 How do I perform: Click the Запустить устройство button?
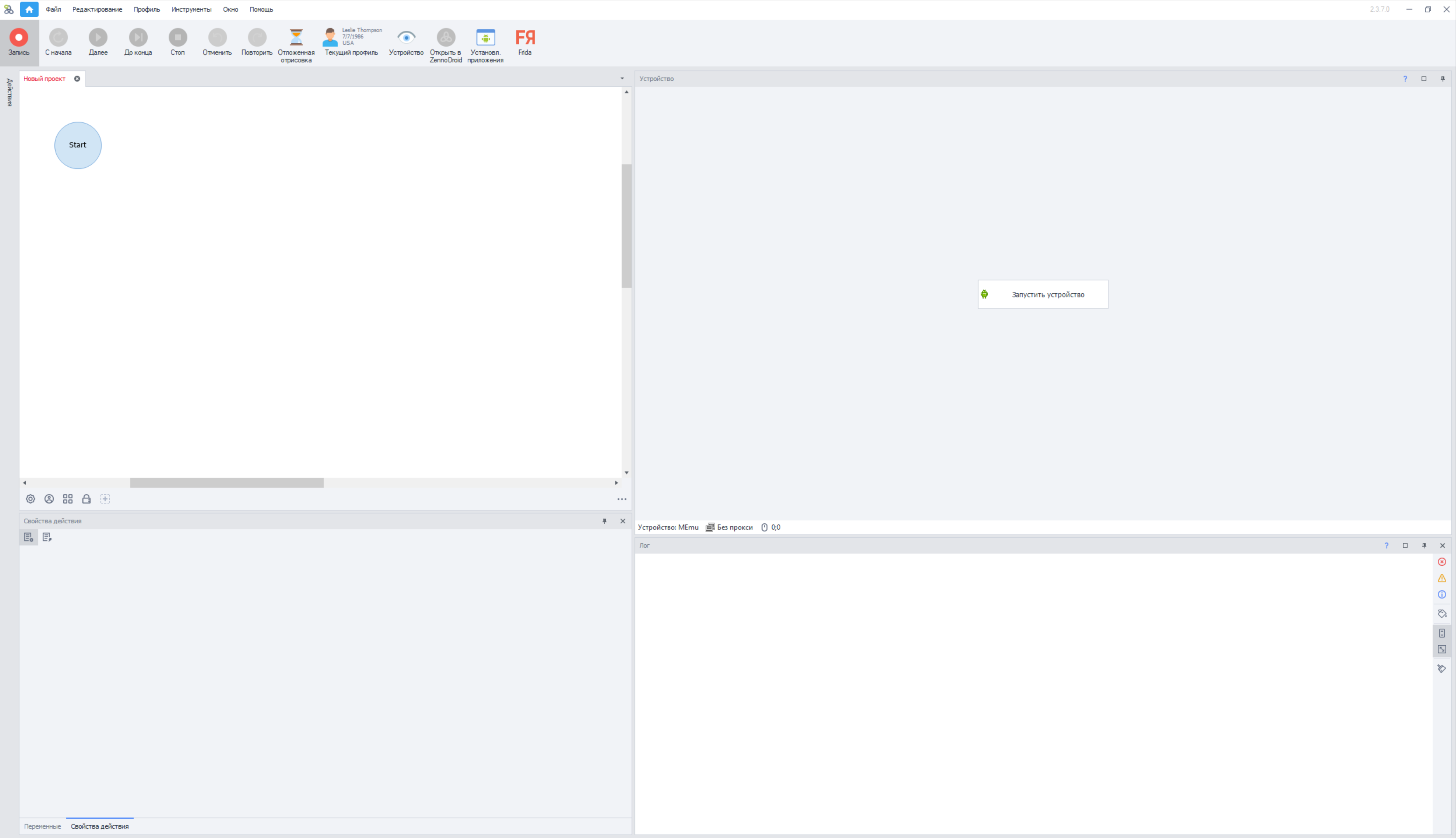coord(1042,294)
